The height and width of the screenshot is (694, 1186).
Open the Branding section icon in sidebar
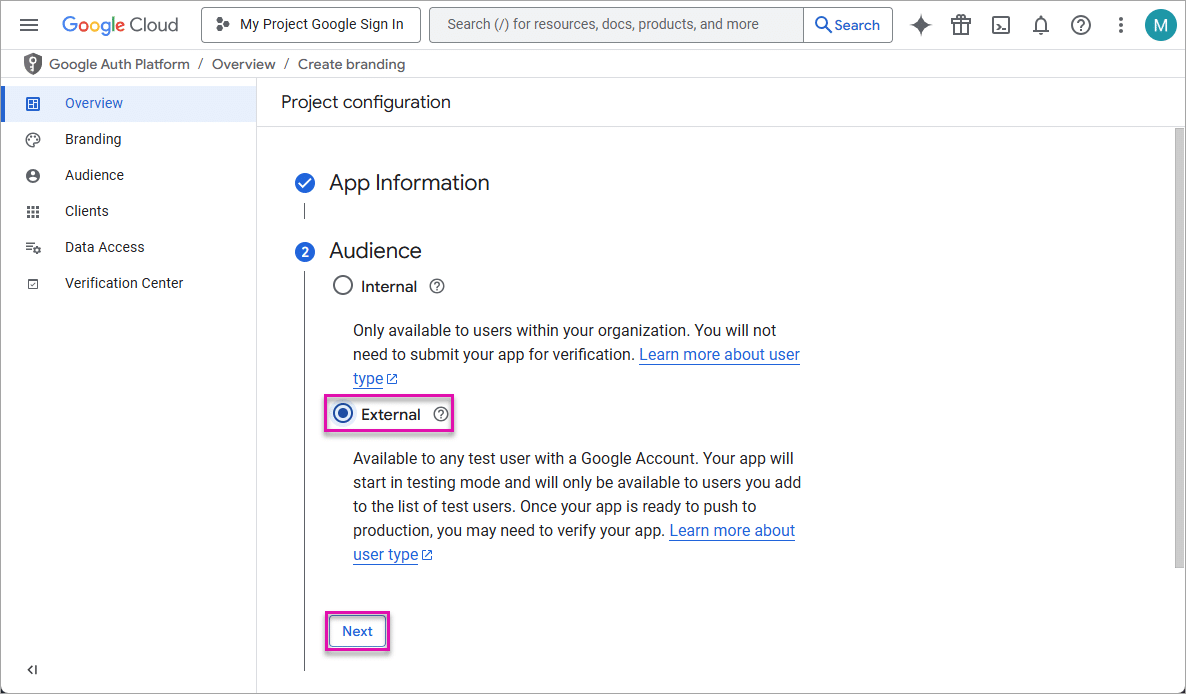coord(33,139)
